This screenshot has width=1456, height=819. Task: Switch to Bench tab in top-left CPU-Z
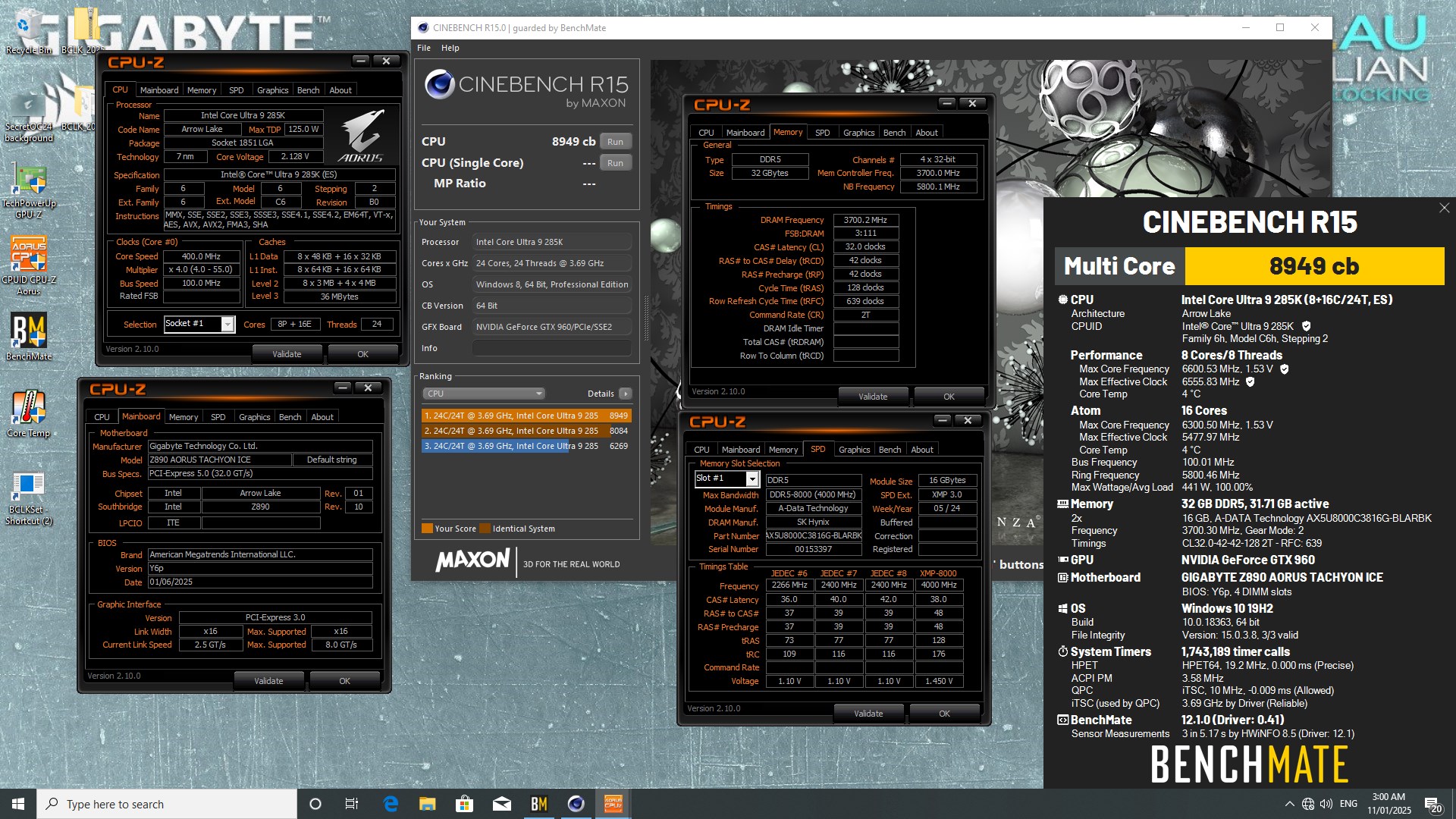point(308,89)
